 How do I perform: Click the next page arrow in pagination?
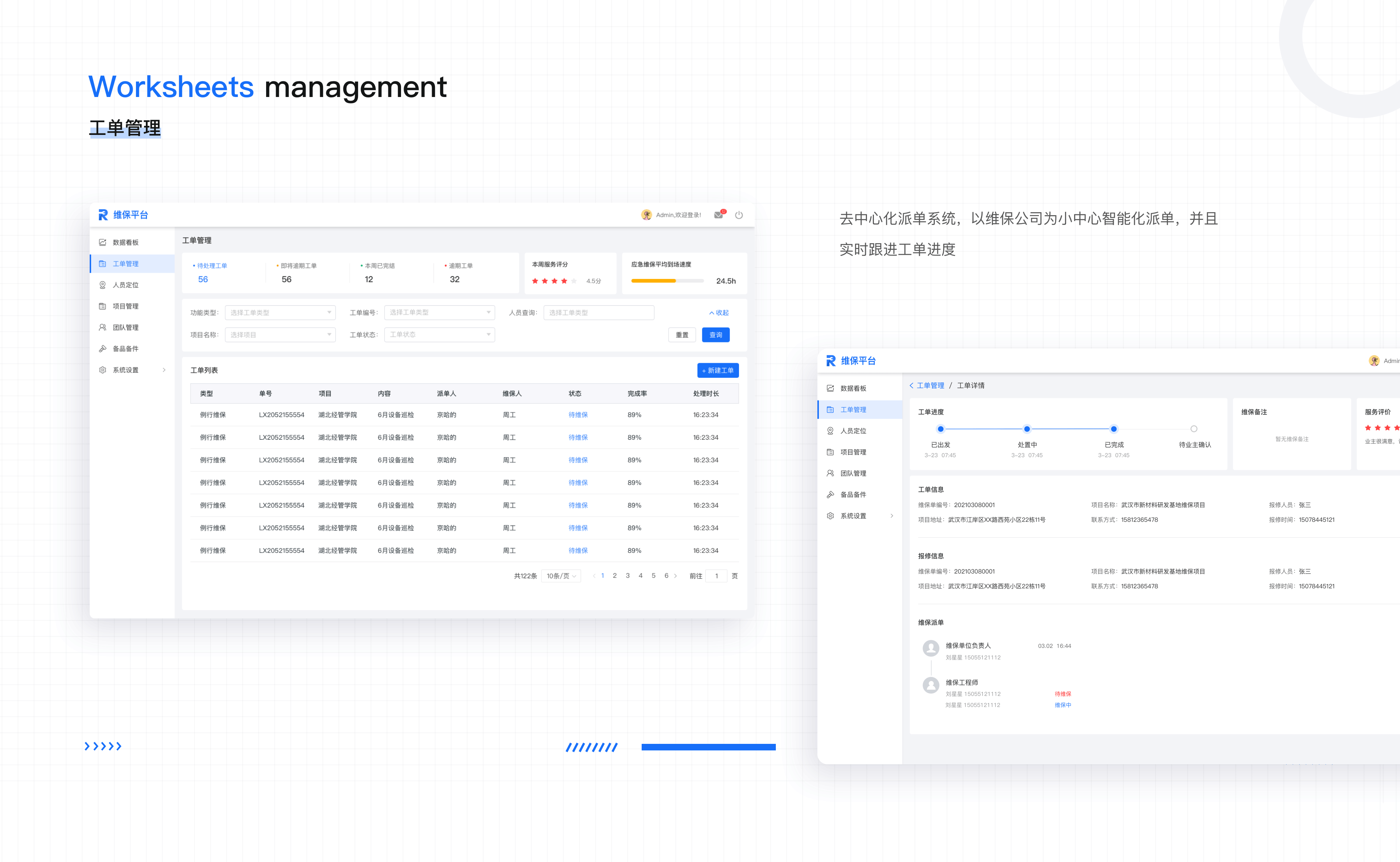(x=676, y=576)
